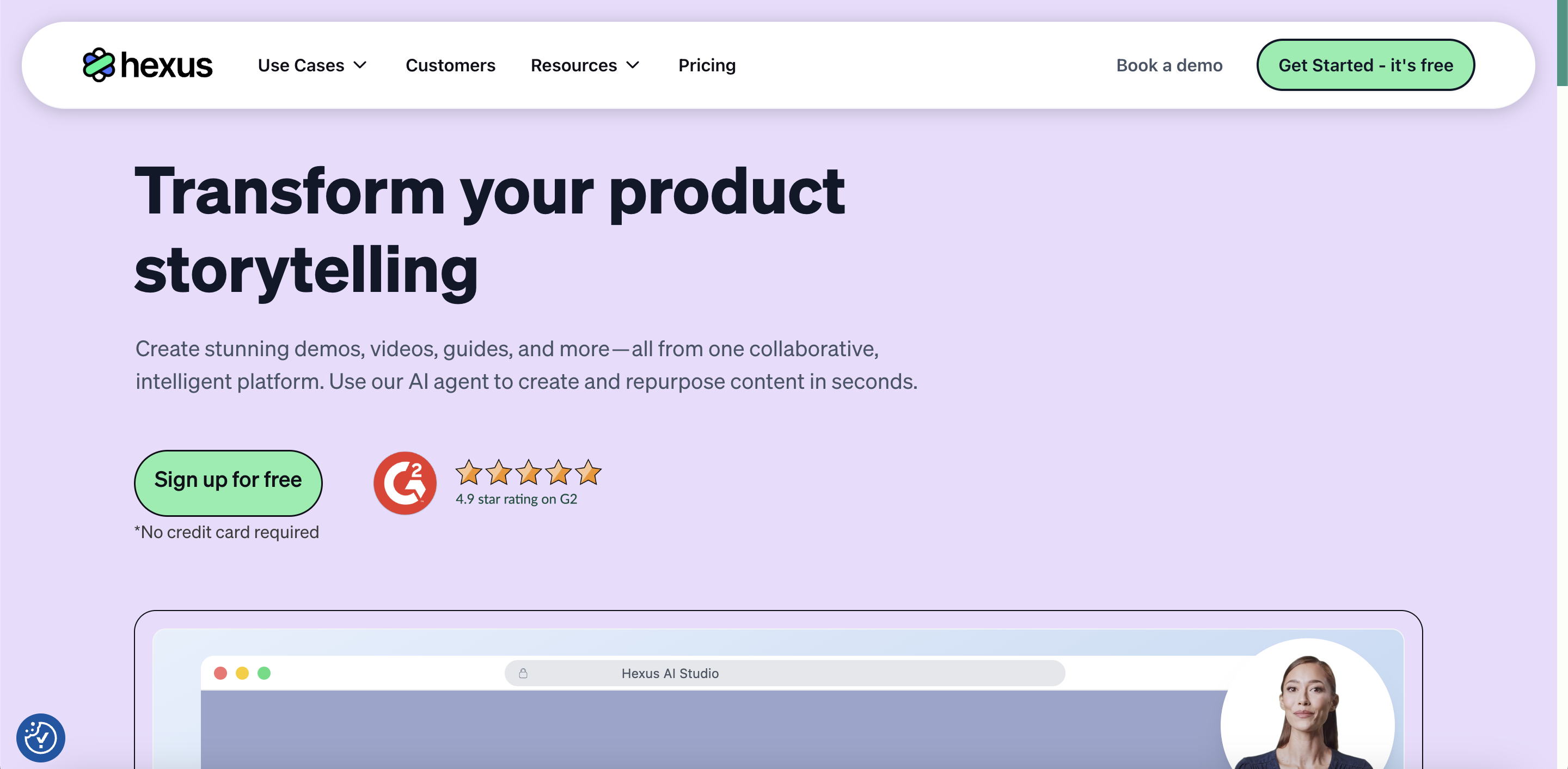Click the AI avatar presenter thumbnail
The image size is (1568, 769).
coord(1307,704)
